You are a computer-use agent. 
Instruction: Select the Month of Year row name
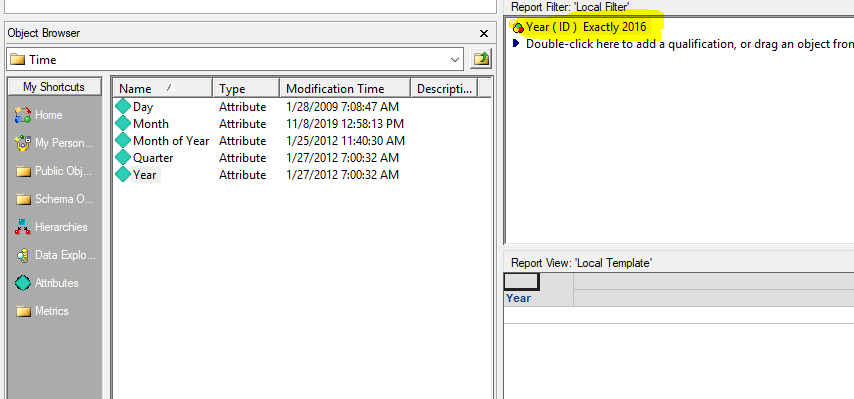(x=171, y=140)
